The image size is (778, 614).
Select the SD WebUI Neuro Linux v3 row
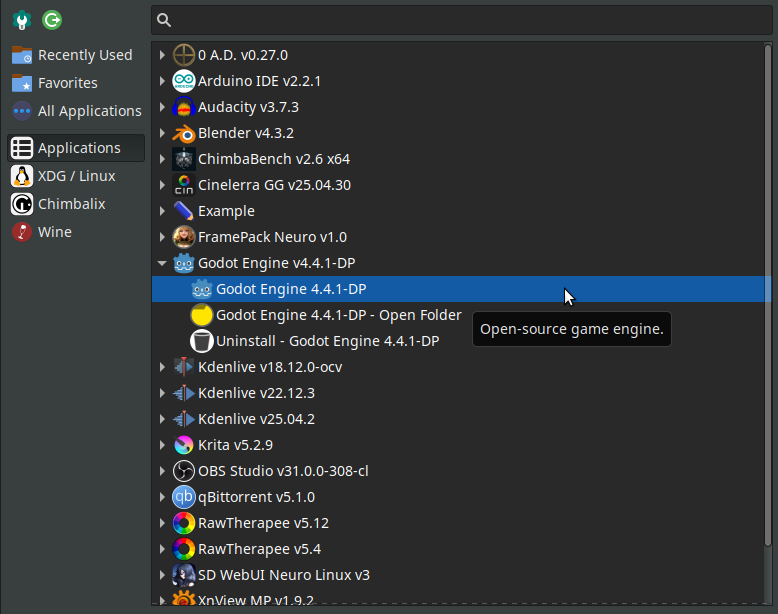coord(458,575)
